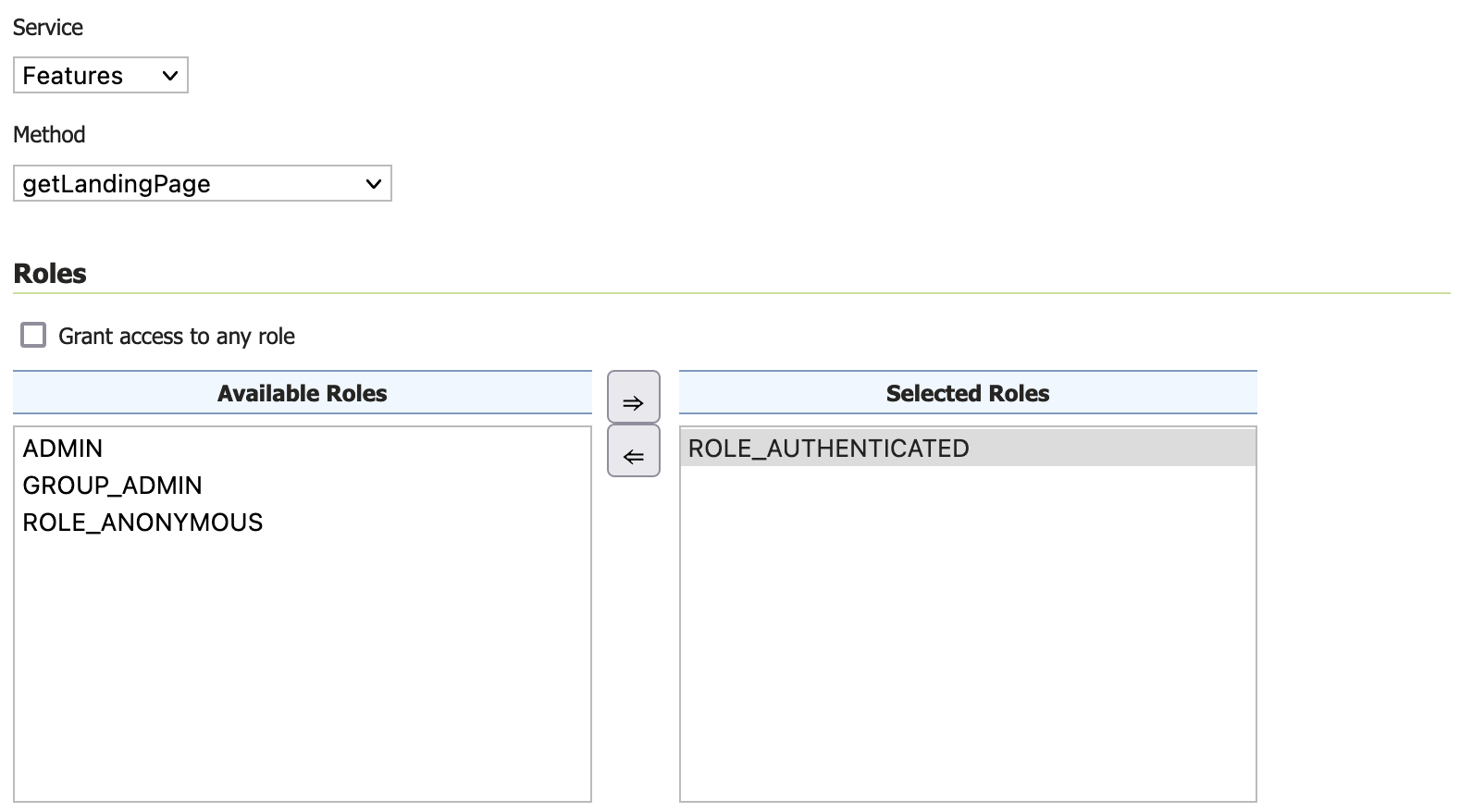Click the green divider under Roles heading

click(x=731, y=293)
